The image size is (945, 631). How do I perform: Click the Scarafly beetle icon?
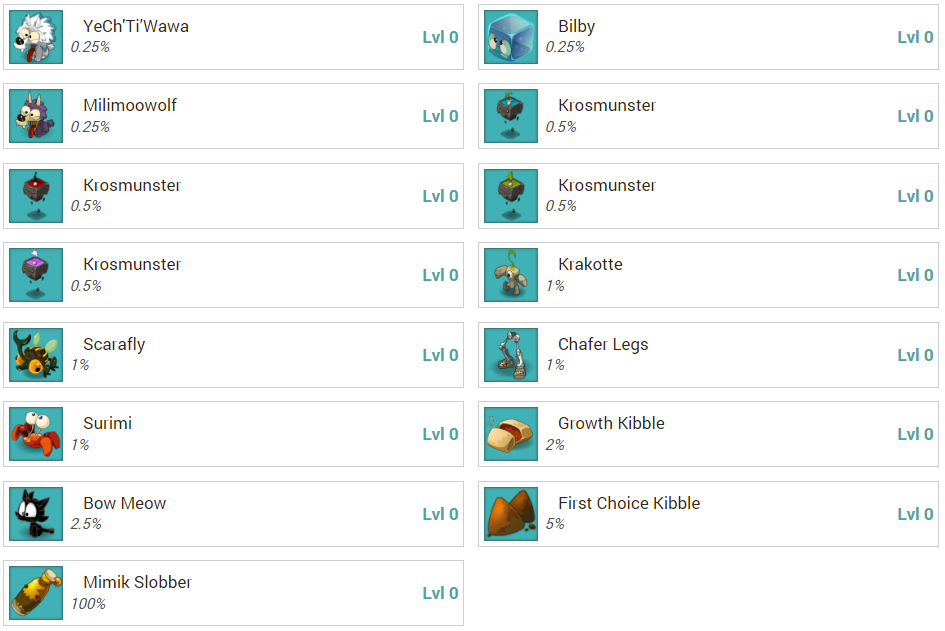(36, 355)
